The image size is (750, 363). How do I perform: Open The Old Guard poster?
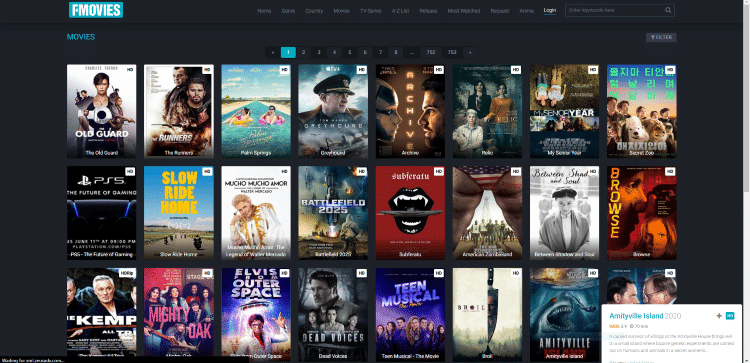click(x=101, y=111)
